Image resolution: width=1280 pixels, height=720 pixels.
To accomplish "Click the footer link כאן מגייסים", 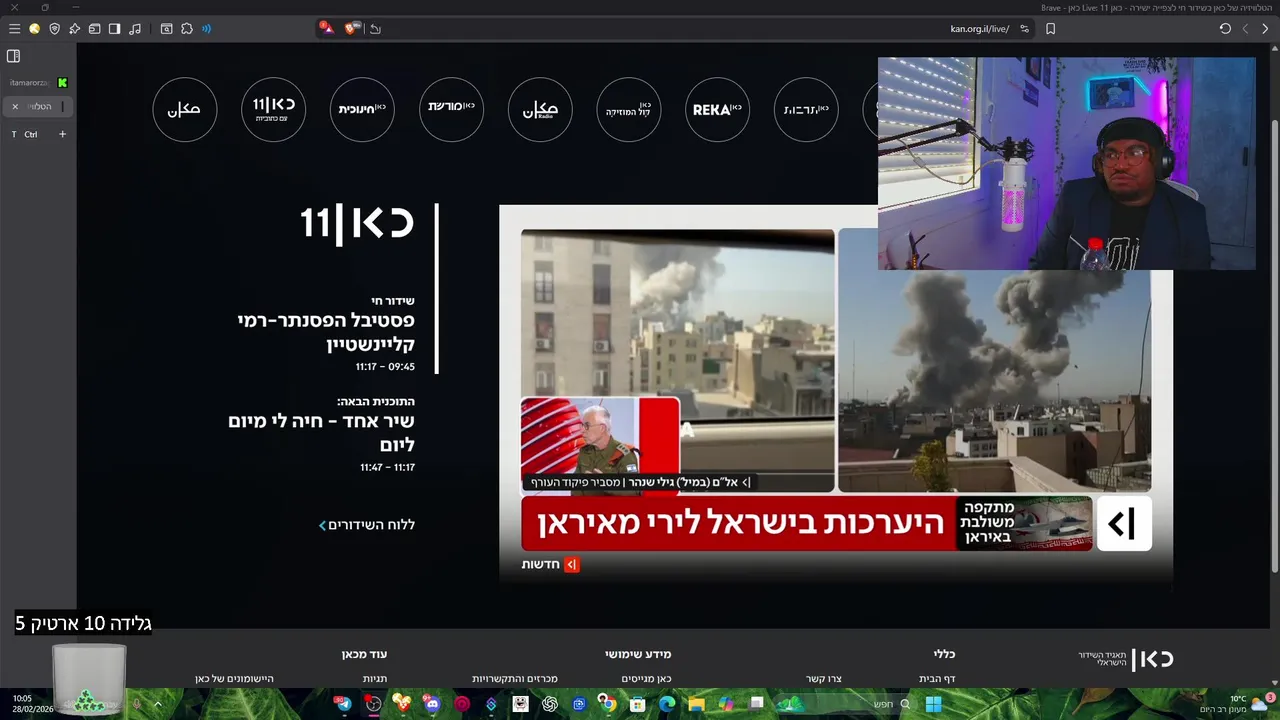I will click(x=646, y=679).
